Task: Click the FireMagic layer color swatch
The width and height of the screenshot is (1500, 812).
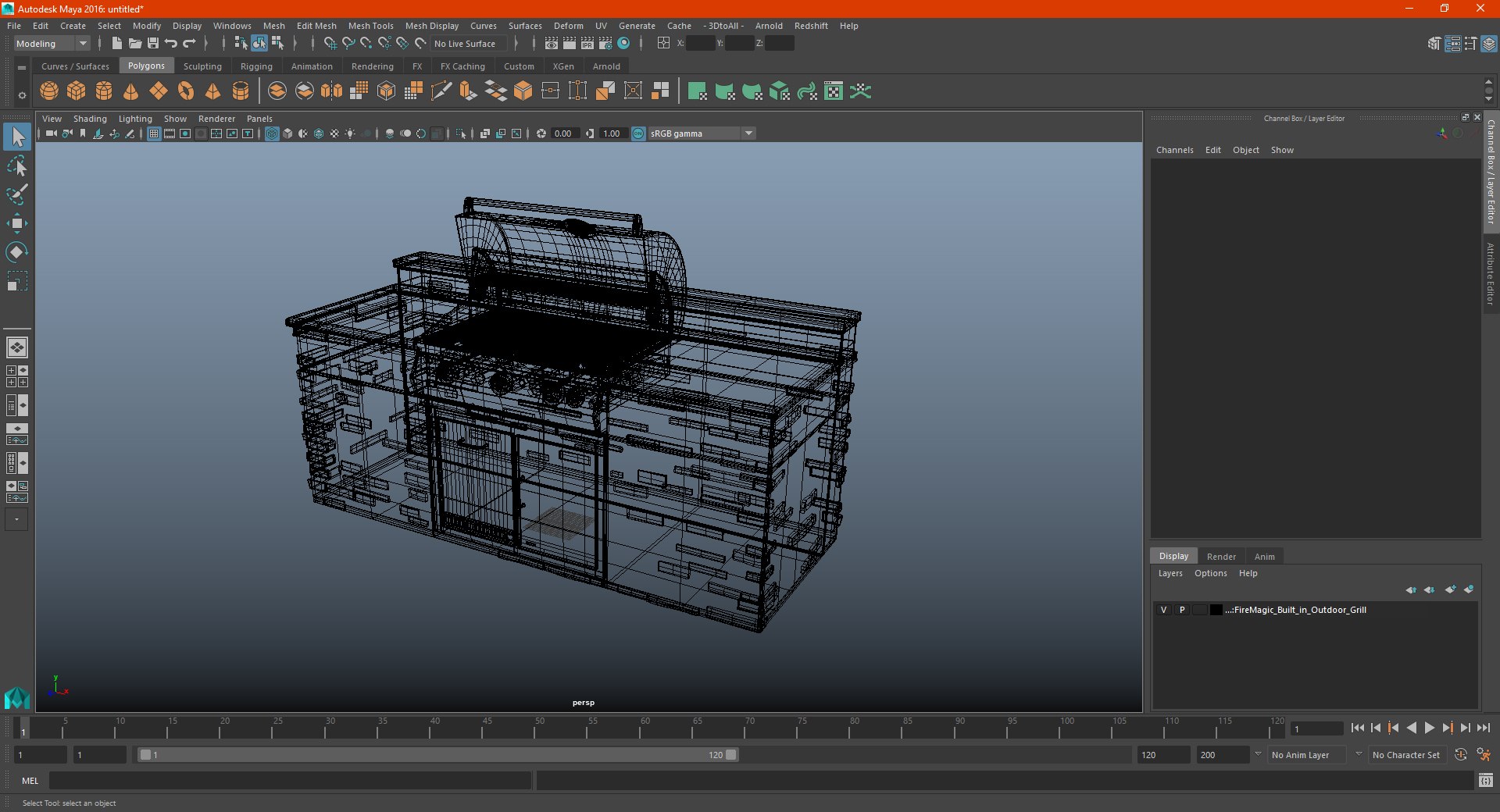Action: point(1216,610)
